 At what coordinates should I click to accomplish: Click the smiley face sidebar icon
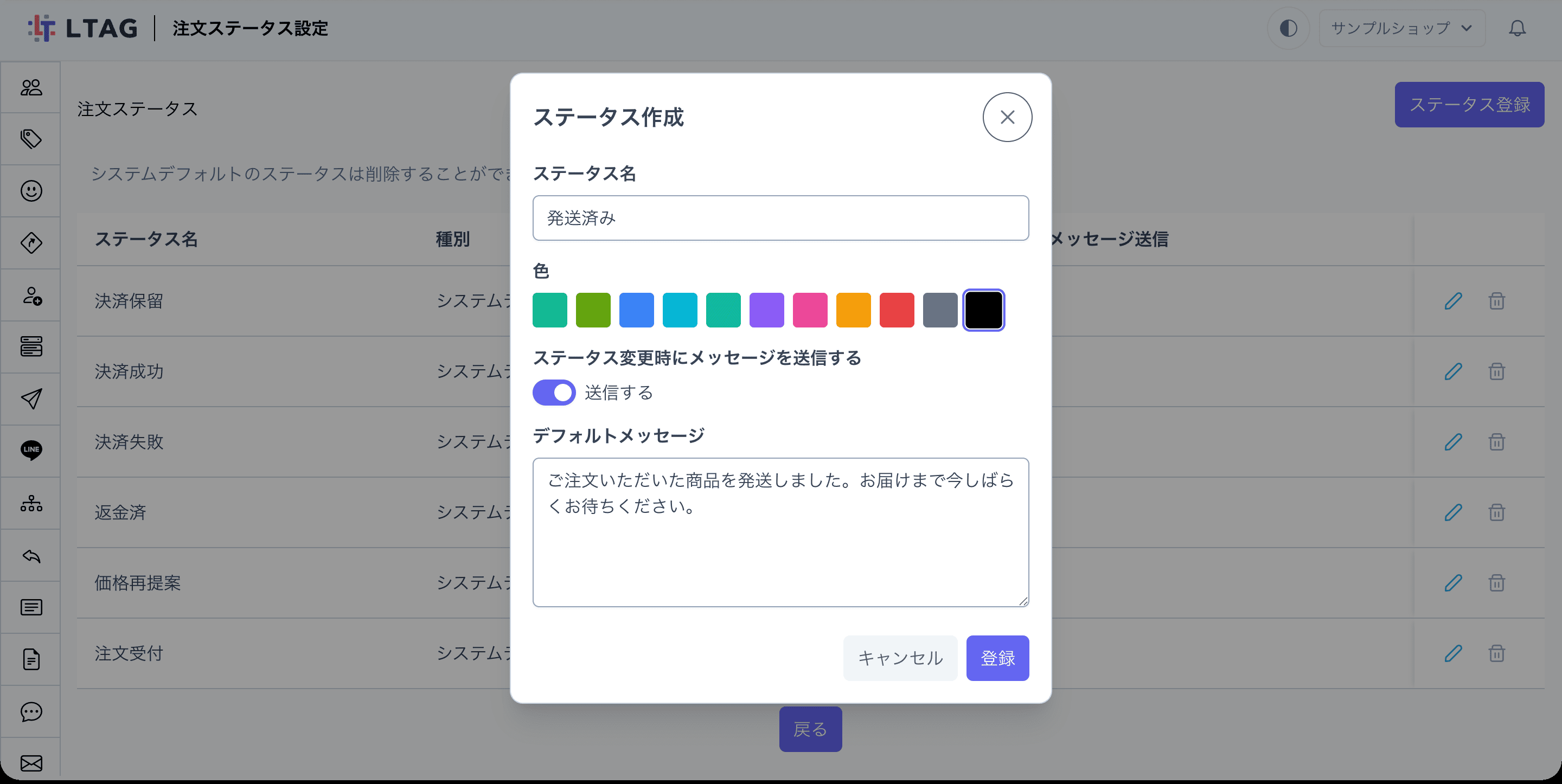click(x=31, y=191)
